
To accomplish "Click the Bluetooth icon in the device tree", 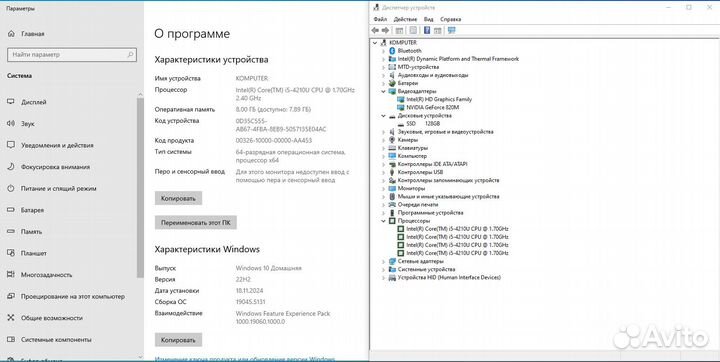I will click(x=392, y=51).
